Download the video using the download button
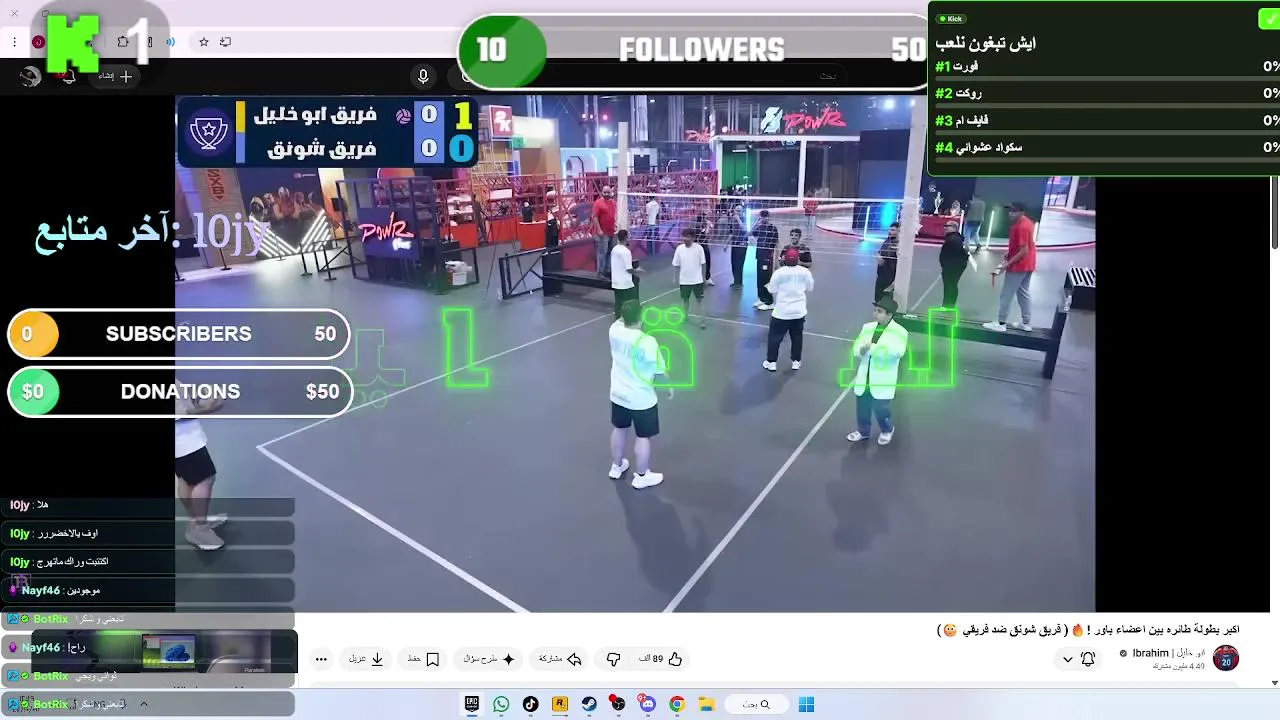This screenshot has width=1280, height=720. (367, 659)
